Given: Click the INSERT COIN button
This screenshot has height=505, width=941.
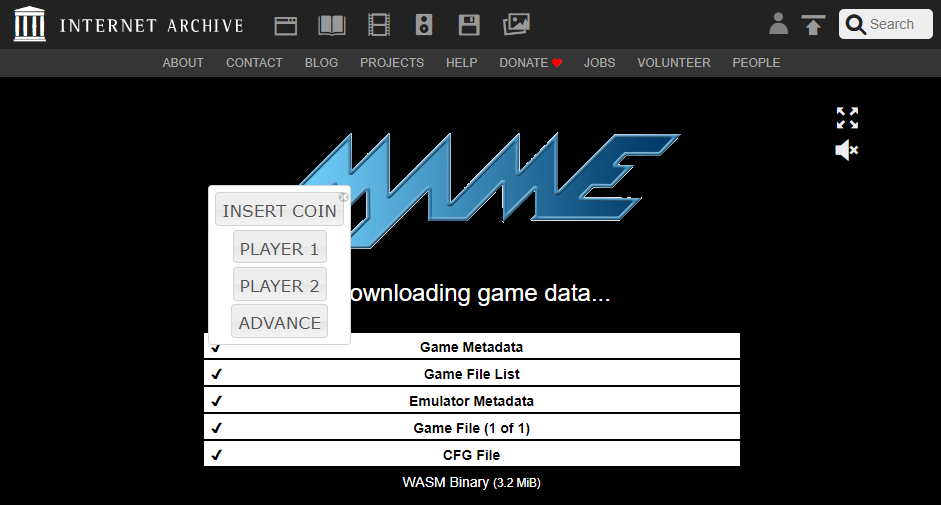Looking at the screenshot, I should pos(279,211).
